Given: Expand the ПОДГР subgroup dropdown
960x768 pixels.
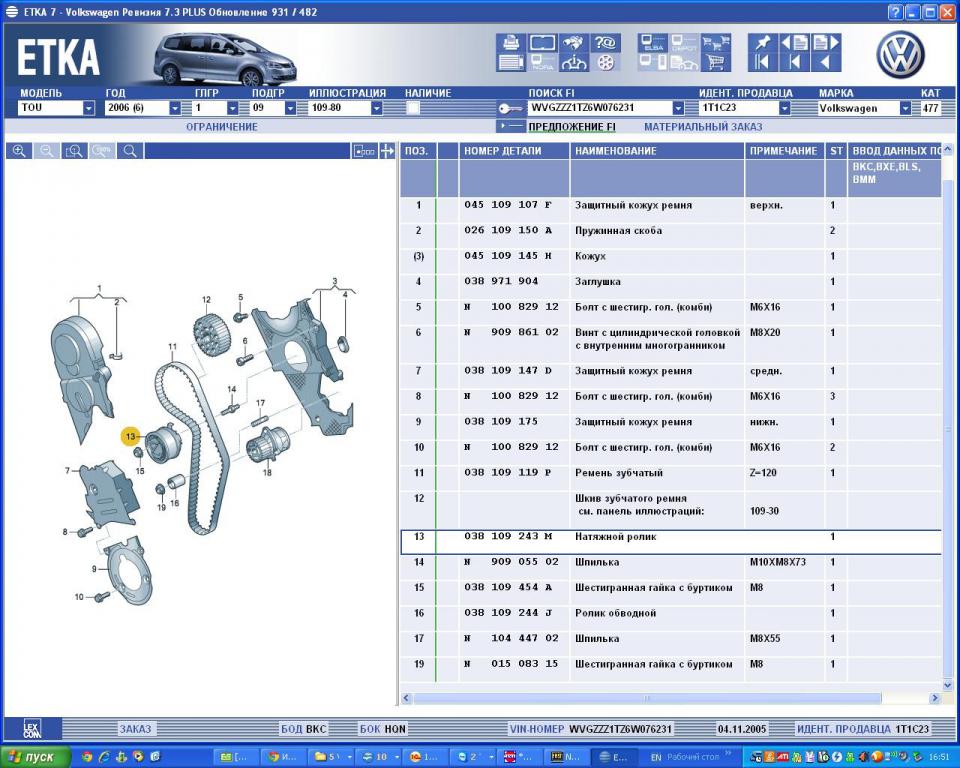Looking at the screenshot, I should pos(290,108).
